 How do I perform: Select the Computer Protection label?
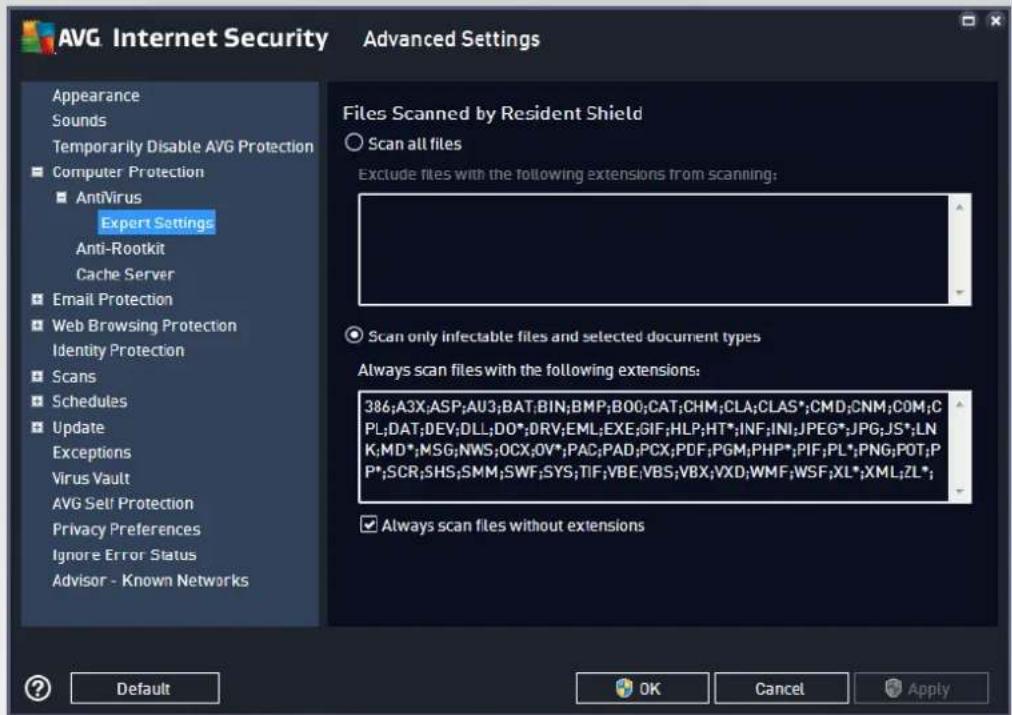(x=128, y=172)
